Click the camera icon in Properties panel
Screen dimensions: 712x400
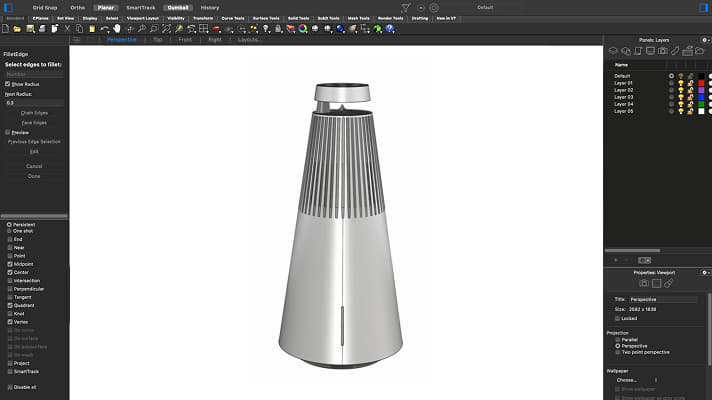pyautogui.click(x=644, y=284)
